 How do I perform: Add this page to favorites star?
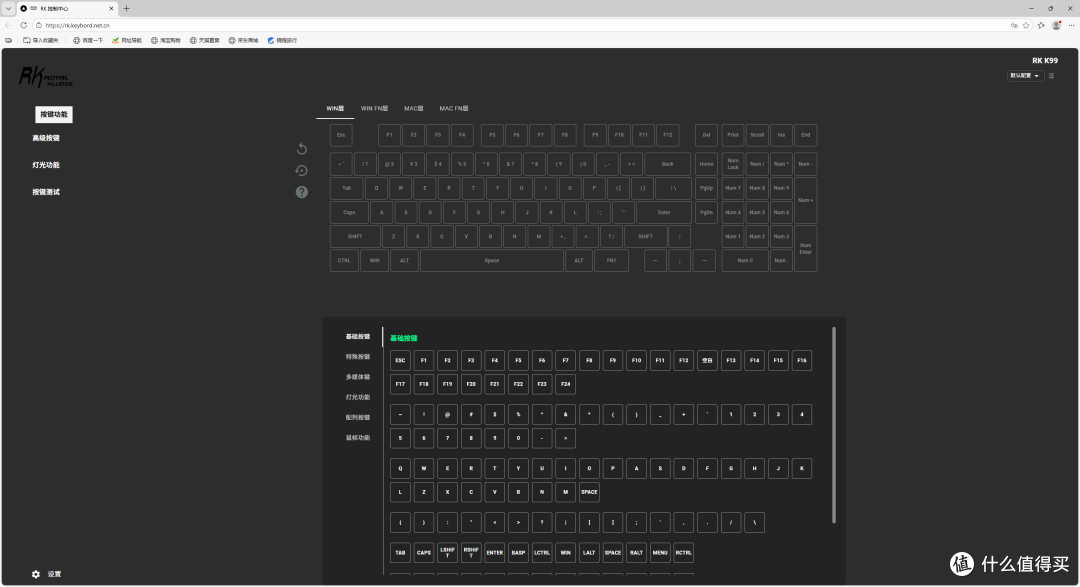1026,25
